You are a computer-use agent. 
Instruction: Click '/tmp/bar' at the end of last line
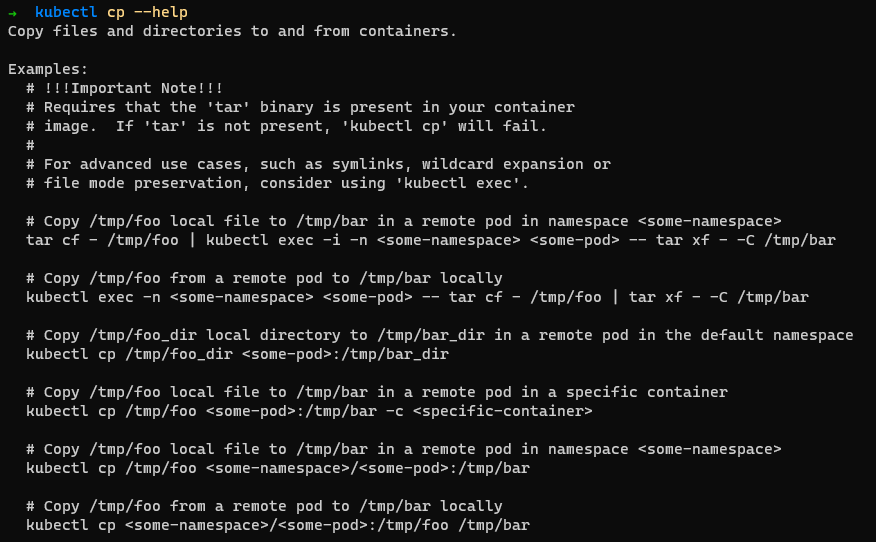tap(494, 525)
